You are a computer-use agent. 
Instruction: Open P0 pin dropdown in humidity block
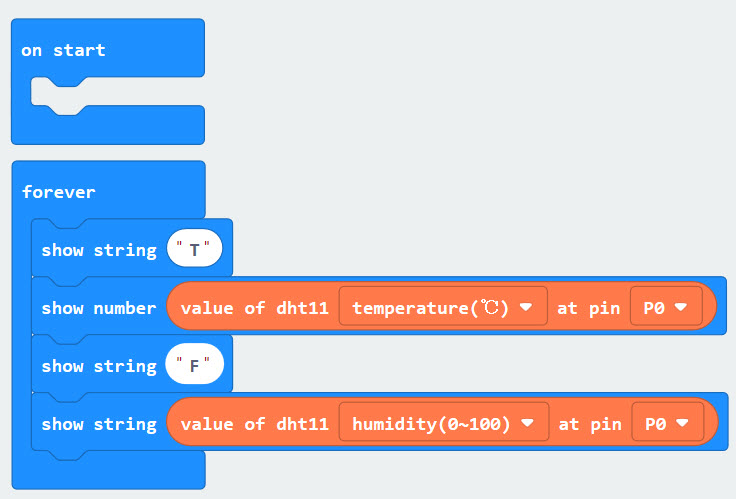coord(667,422)
